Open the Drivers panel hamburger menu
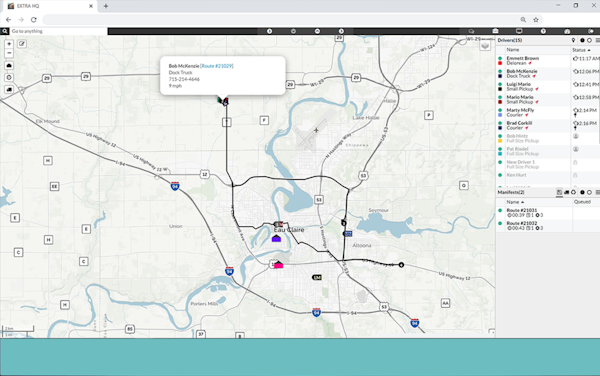 click(597, 40)
